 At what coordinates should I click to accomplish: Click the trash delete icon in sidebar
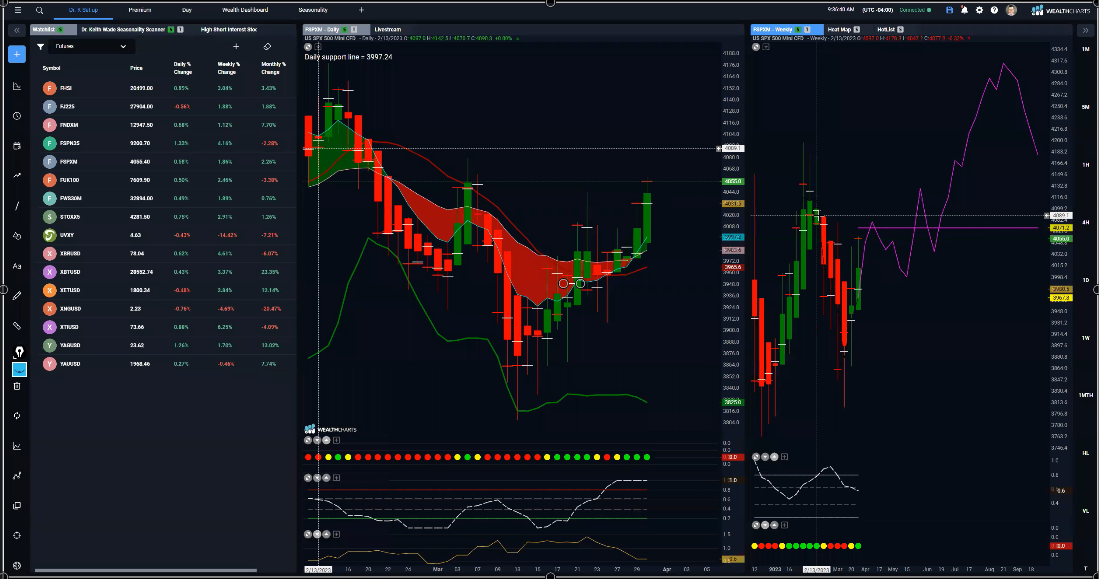[x=17, y=386]
